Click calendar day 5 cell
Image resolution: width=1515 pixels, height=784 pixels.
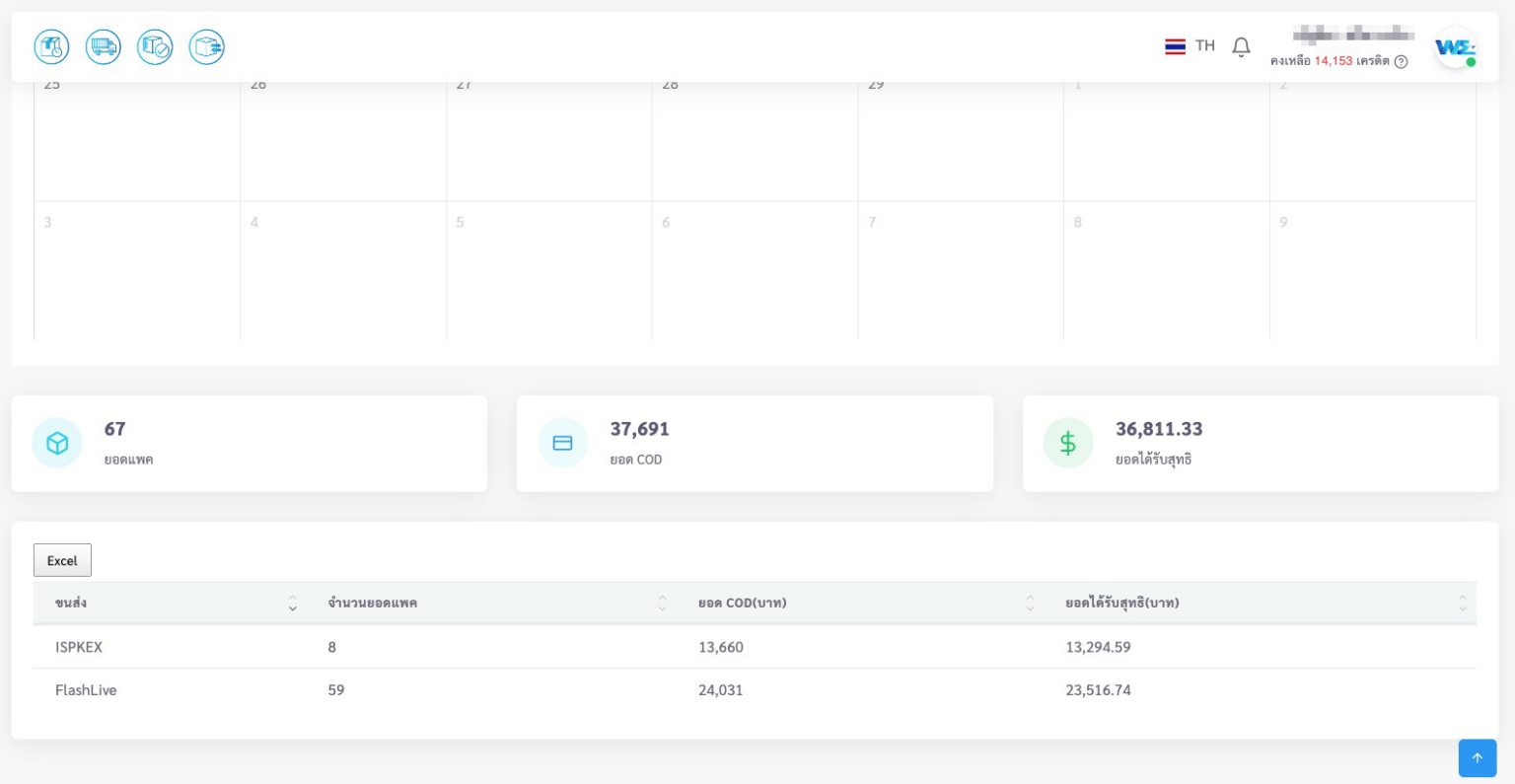click(548, 269)
